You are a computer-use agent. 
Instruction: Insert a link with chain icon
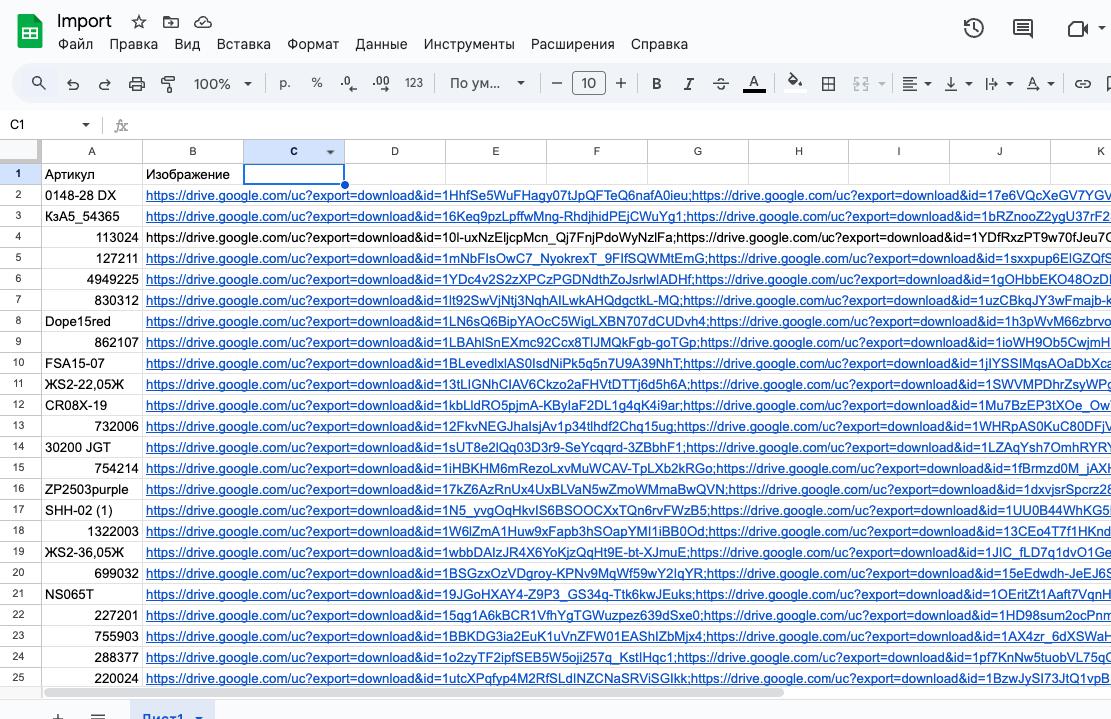[x=1082, y=84]
